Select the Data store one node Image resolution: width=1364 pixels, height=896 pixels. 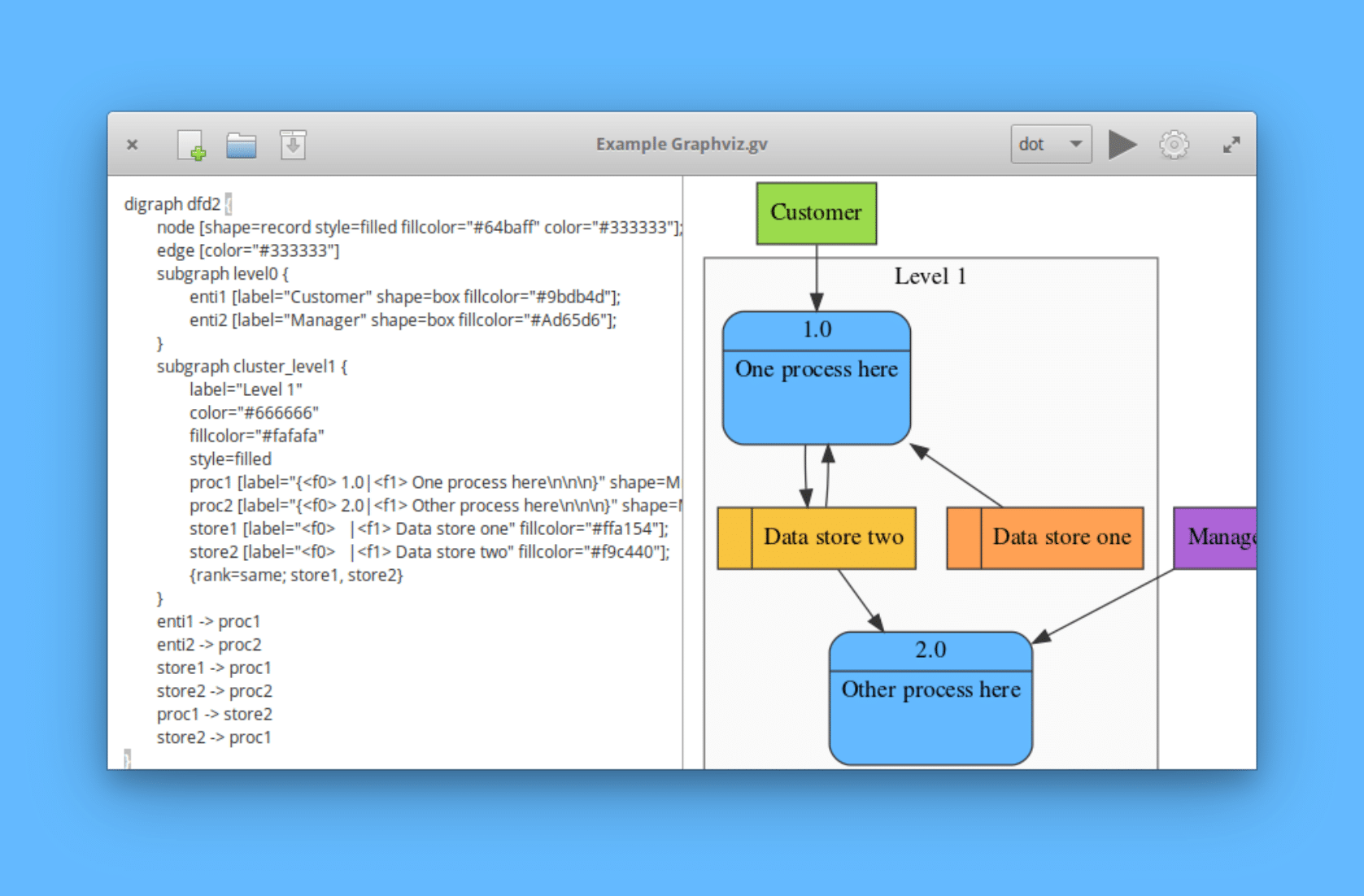[x=1045, y=537]
